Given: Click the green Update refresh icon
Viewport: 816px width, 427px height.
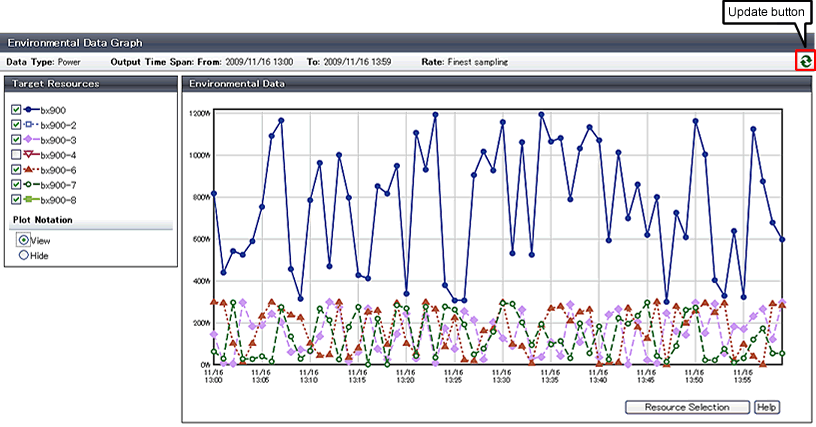Looking at the screenshot, I should point(805,62).
